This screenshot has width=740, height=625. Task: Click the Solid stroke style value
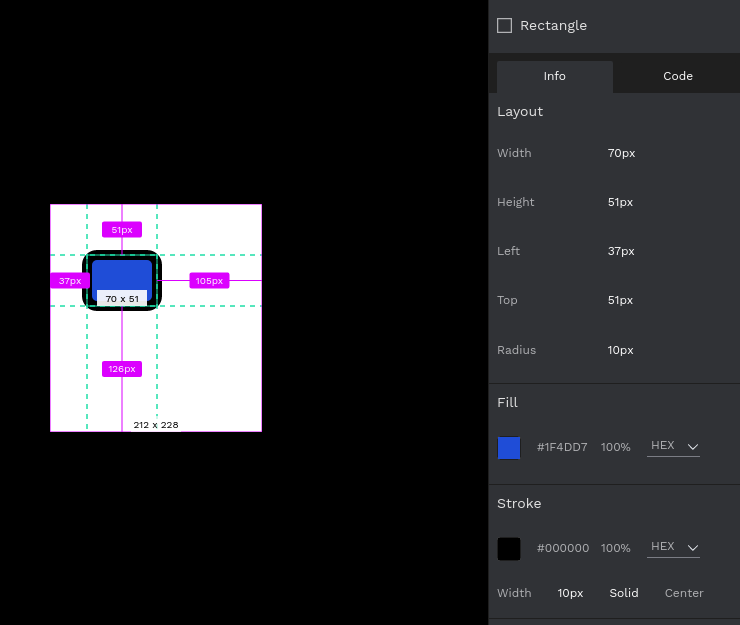tap(623, 593)
